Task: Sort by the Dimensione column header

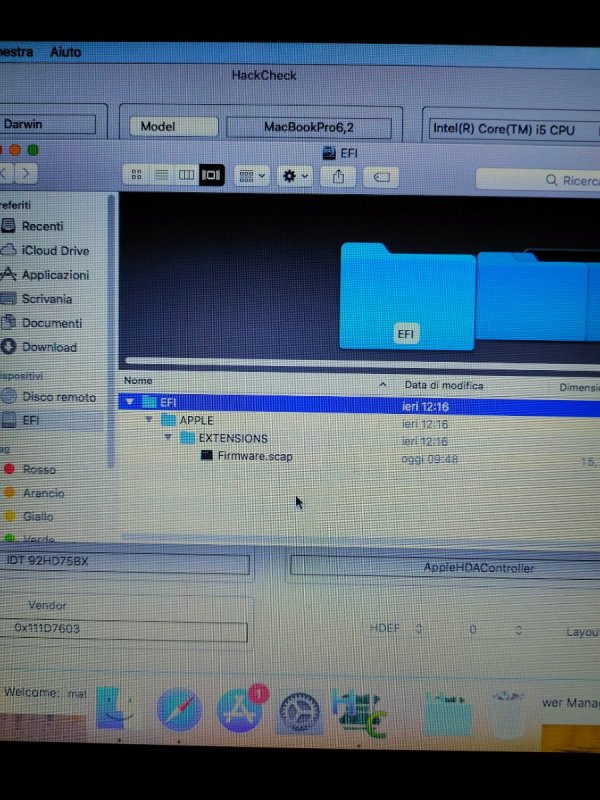Action: [579, 388]
